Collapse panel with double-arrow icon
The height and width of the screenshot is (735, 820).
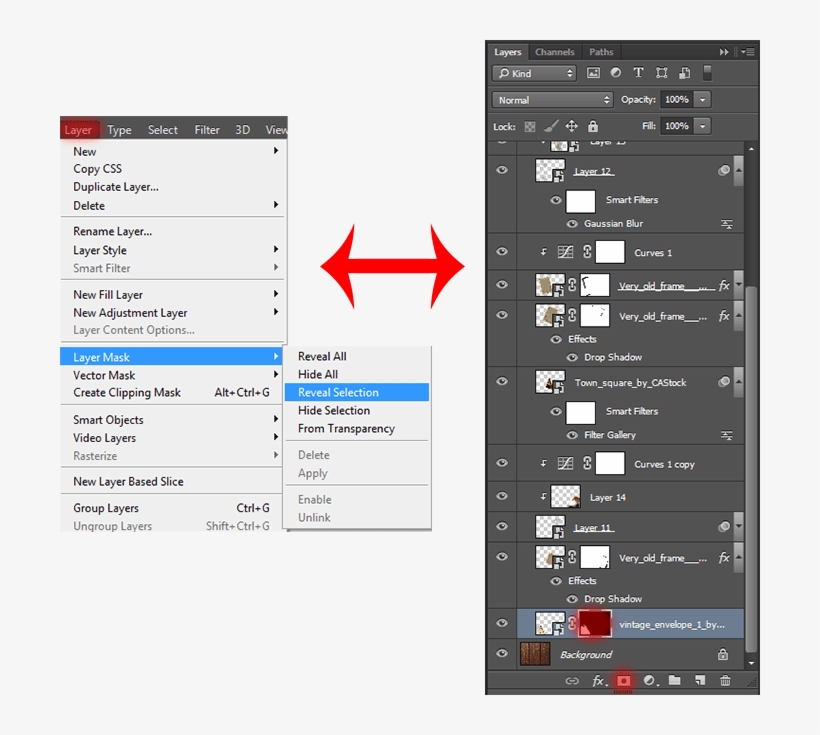(x=724, y=52)
